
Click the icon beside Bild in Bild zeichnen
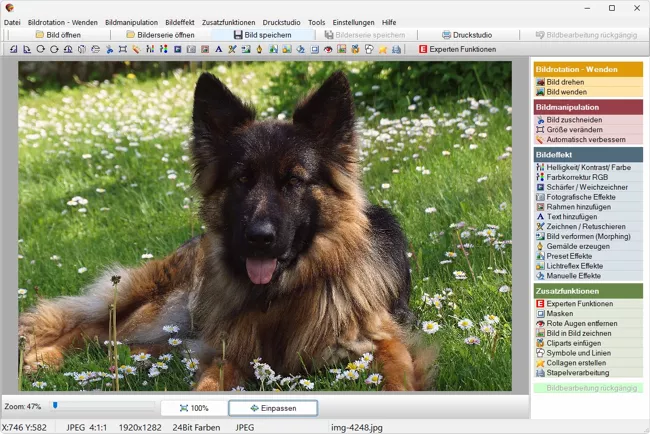pyautogui.click(x=540, y=333)
